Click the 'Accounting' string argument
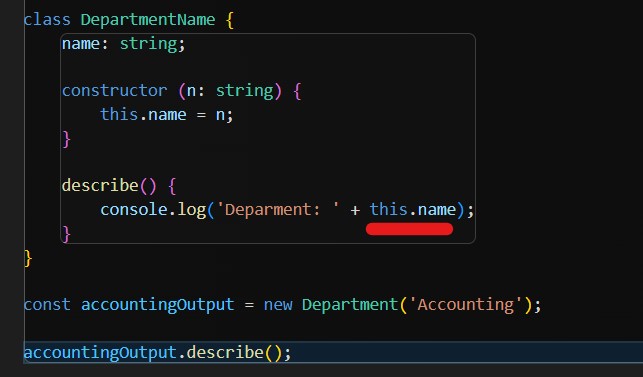This screenshot has width=643, height=377. tap(465, 305)
